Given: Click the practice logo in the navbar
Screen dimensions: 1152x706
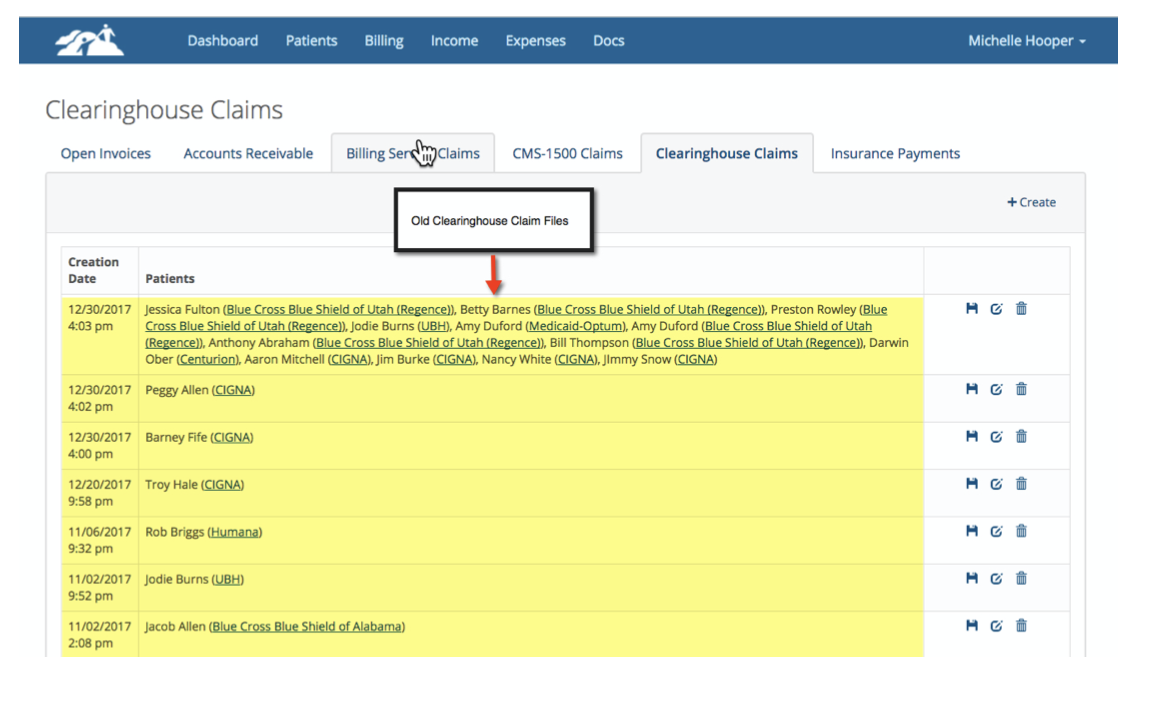Looking at the screenshot, I should 88,40.
